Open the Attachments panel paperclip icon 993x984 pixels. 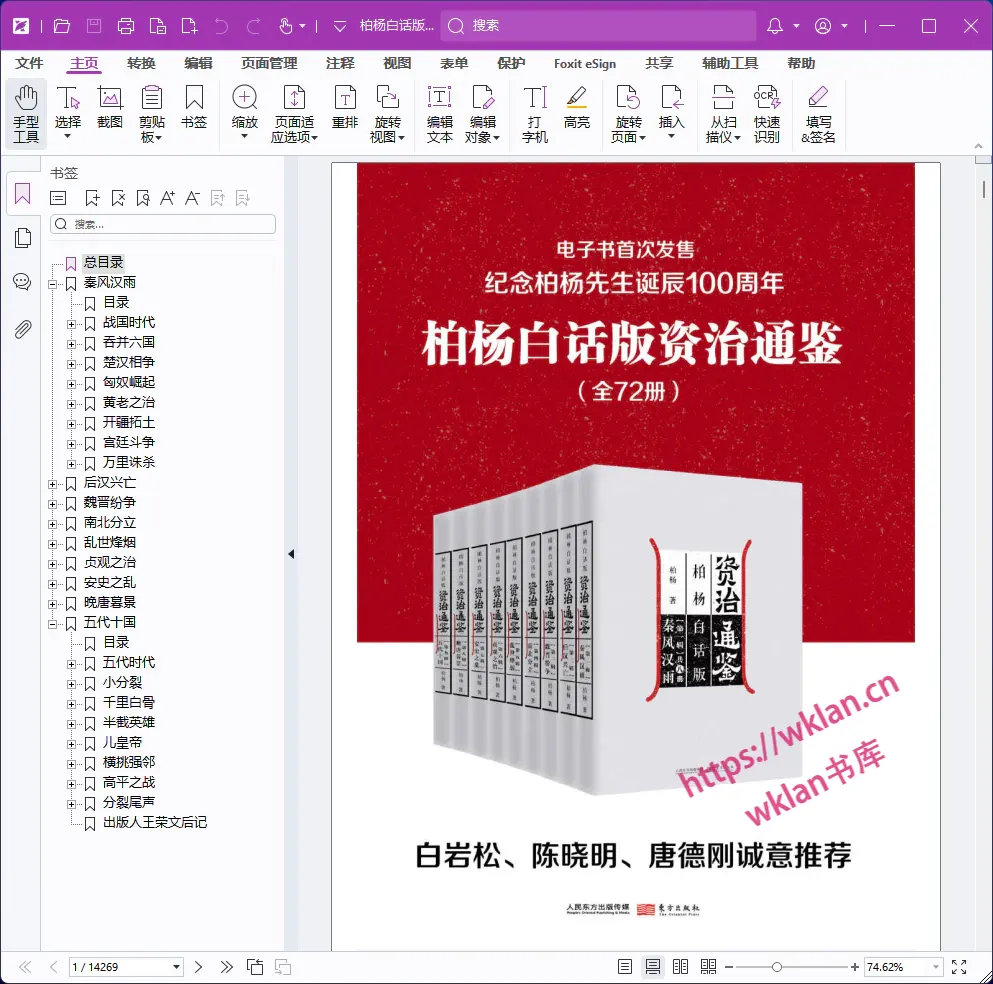point(22,329)
